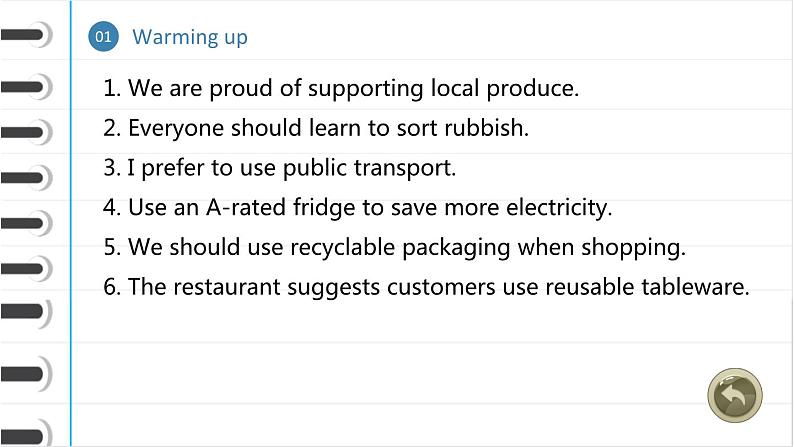Click the topmost spiral binder ring
The image size is (794, 447).
tap(26, 36)
